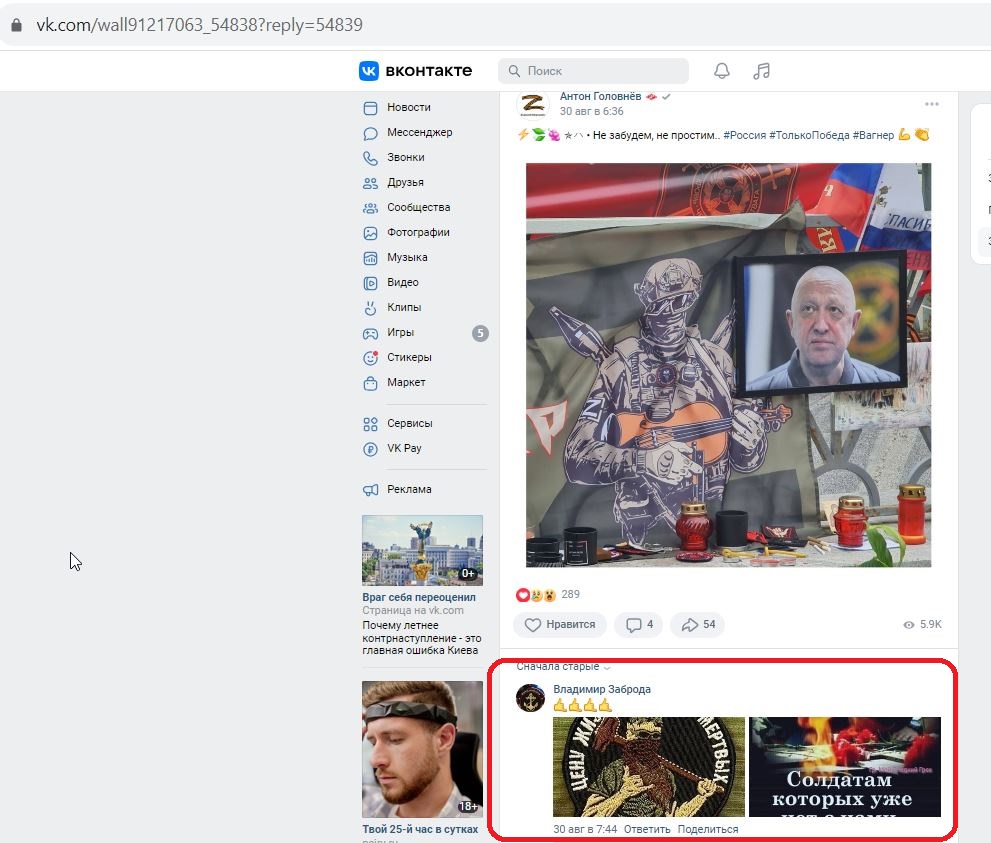The height and width of the screenshot is (843, 991).
Task: Click the Нравится like button
Action: [560, 624]
